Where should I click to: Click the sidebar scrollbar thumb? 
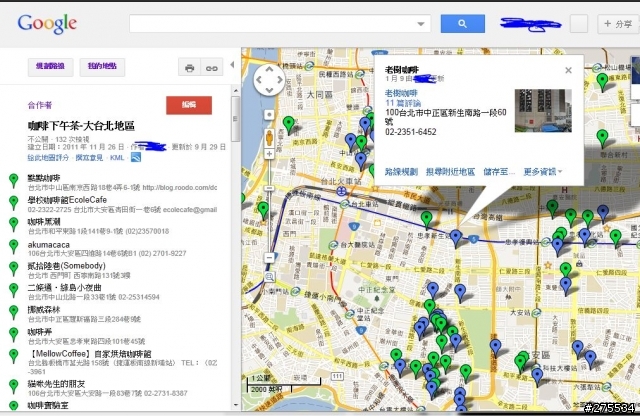pos(236,118)
